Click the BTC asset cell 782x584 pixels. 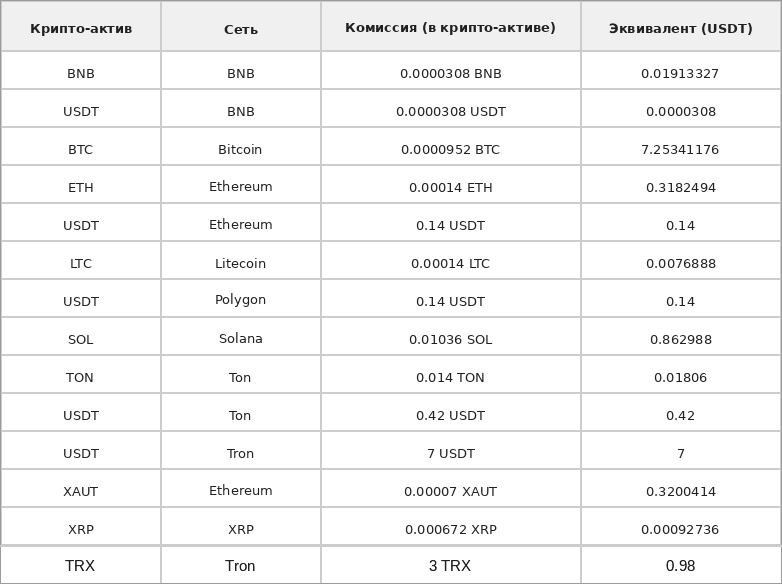(81, 149)
